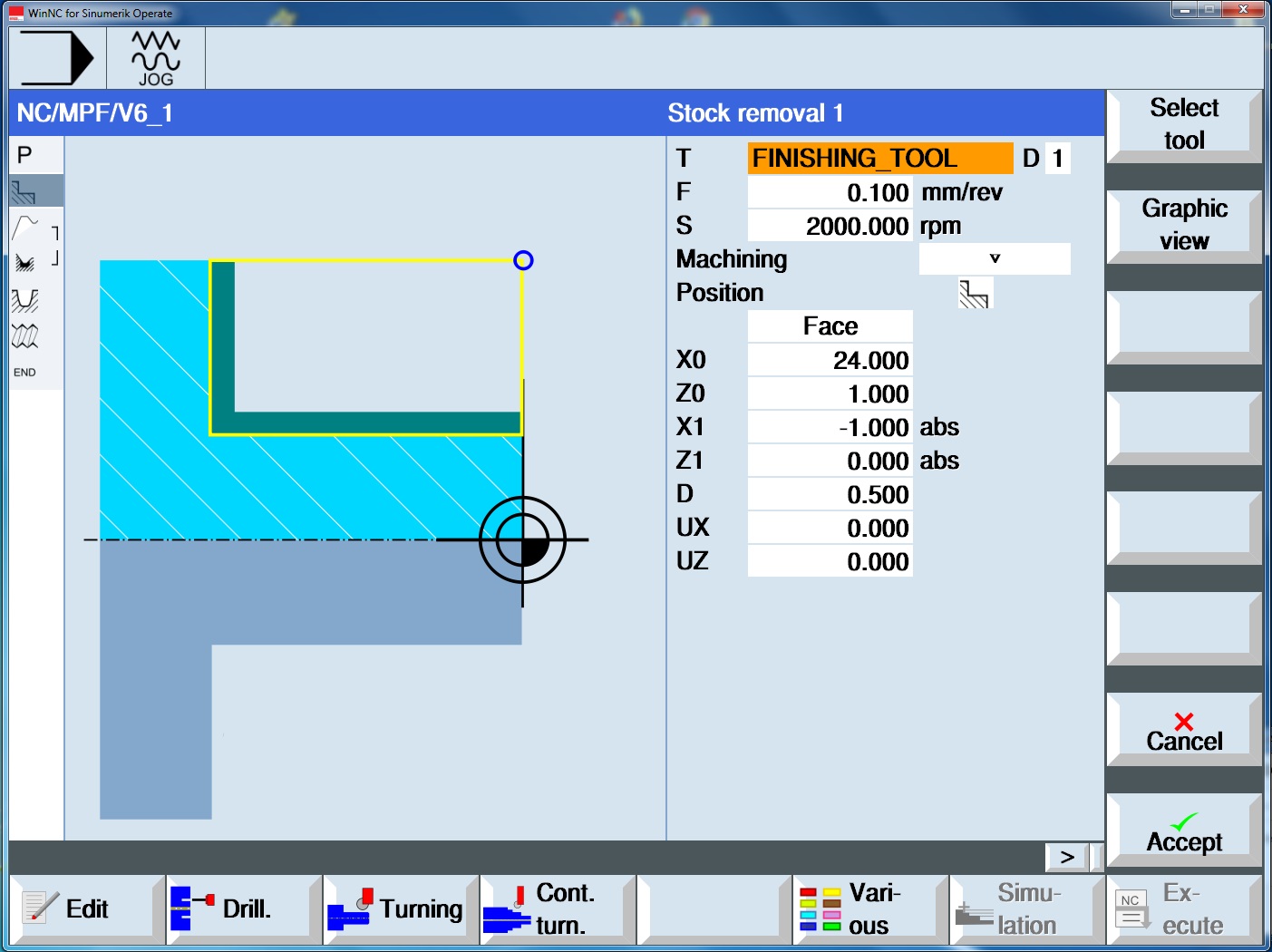Toggle the Z1 abs dimension mode
The height and width of the screenshot is (952, 1272).
click(939, 461)
